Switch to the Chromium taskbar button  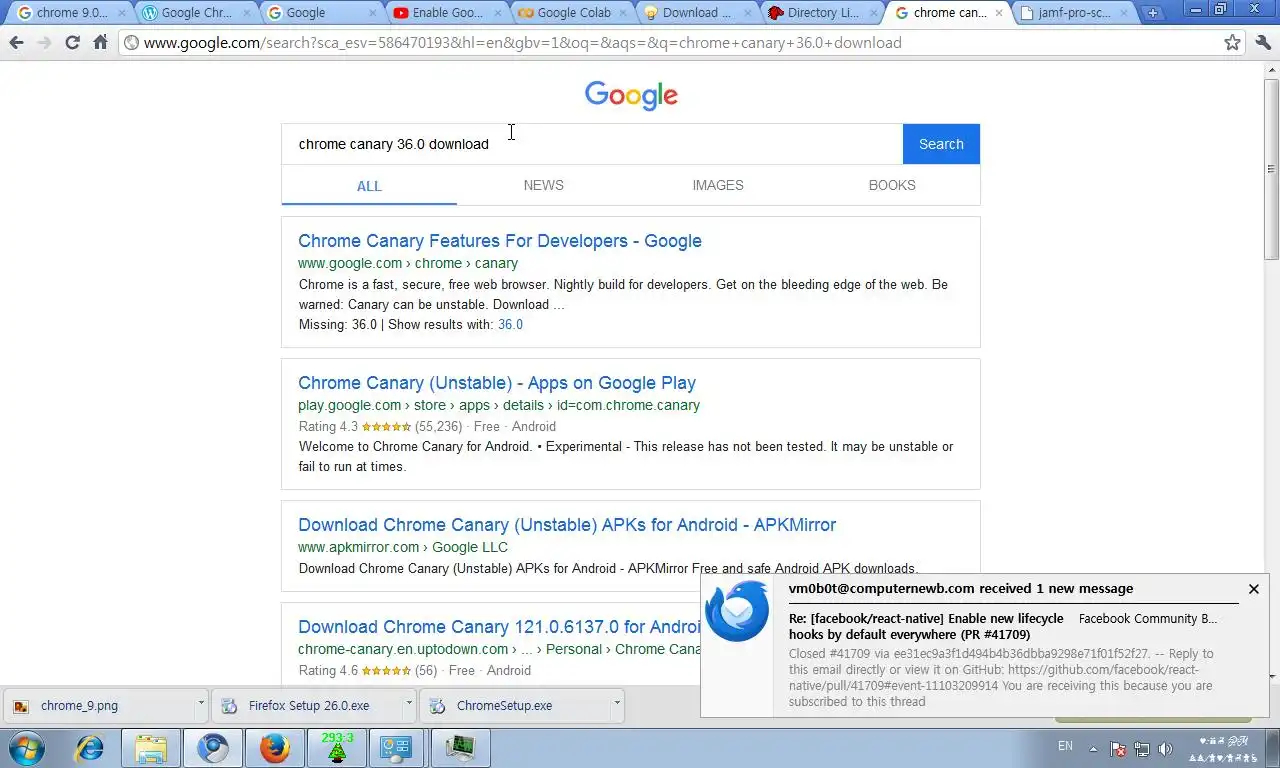213,748
